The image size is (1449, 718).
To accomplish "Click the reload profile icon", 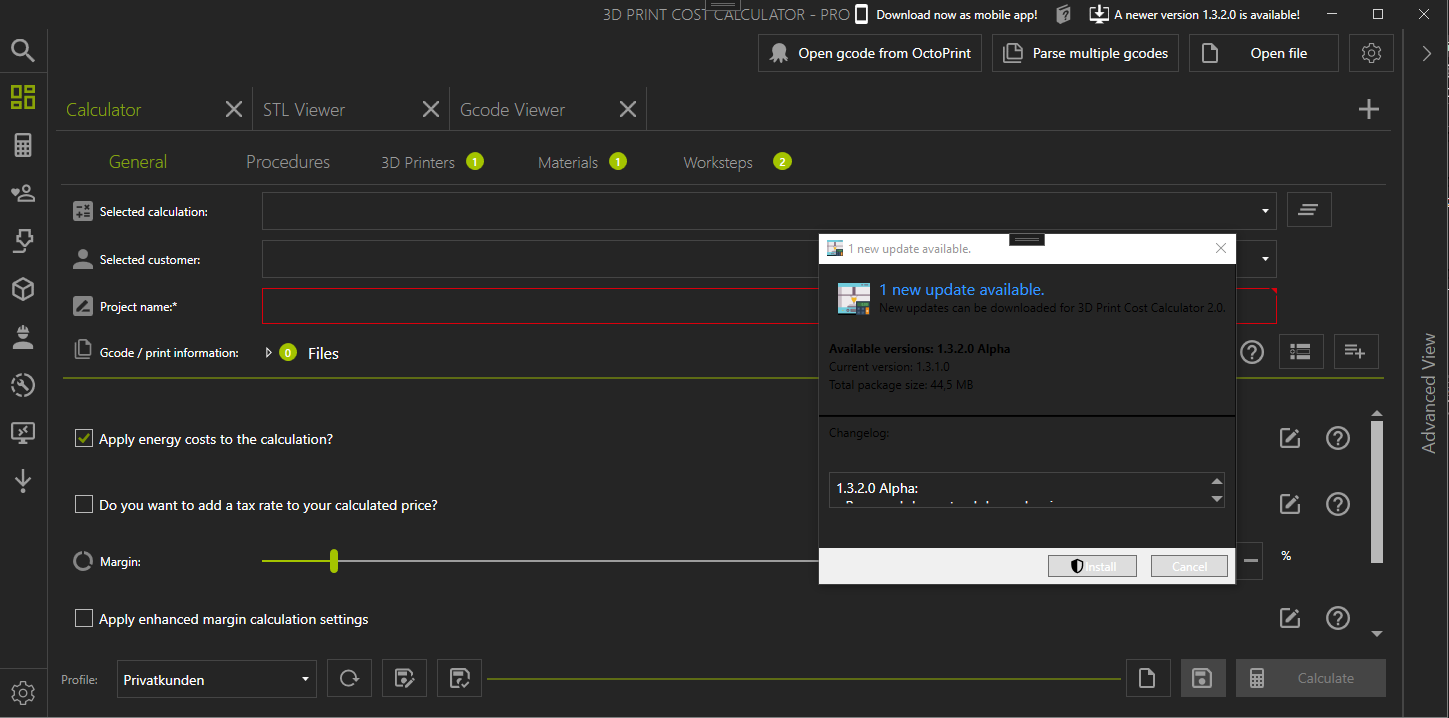I will (x=349, y=678).
